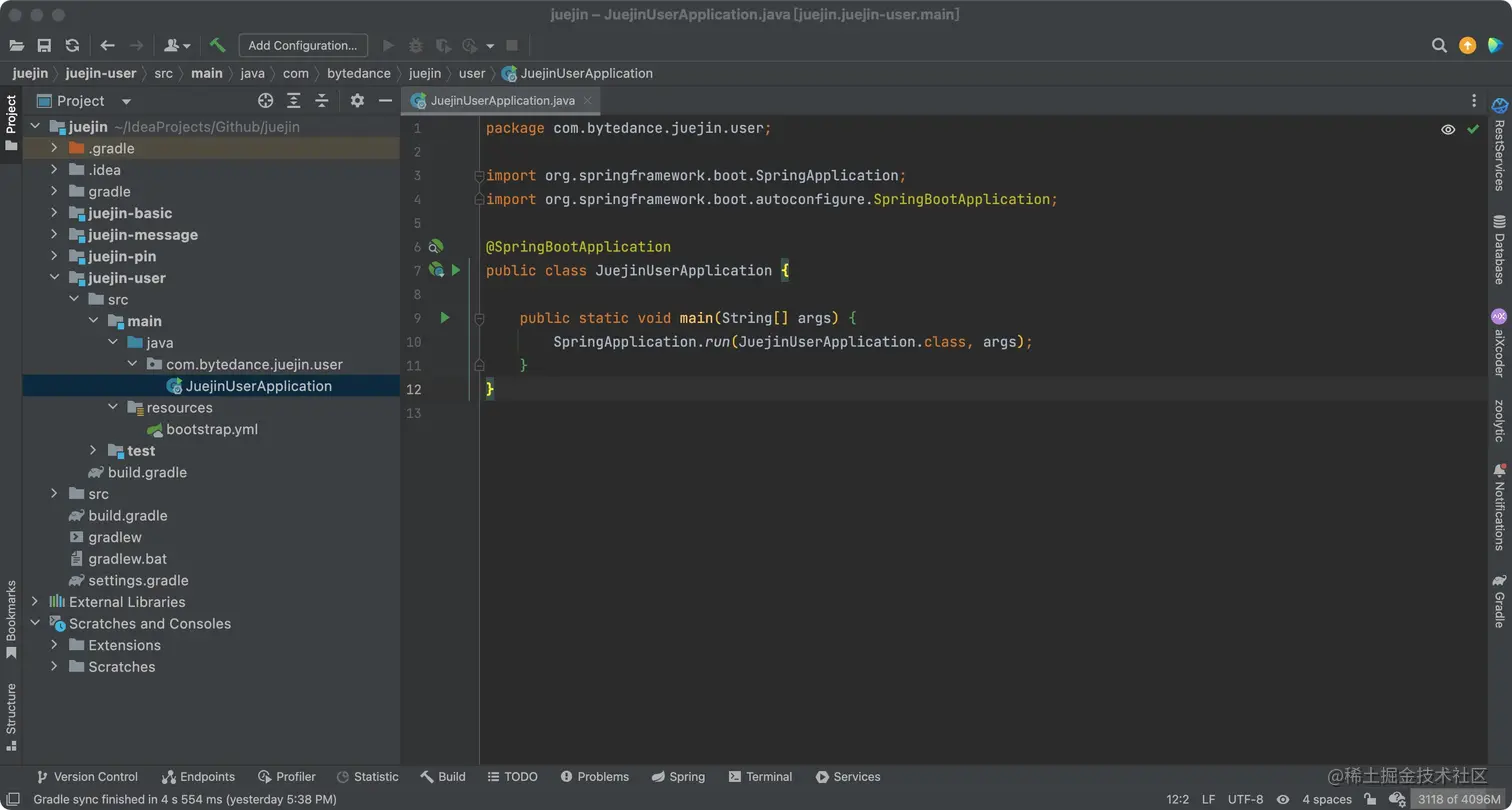Select opened file with crosshair icon
This screenshot has width=1512, height=810.
(265, 100)
